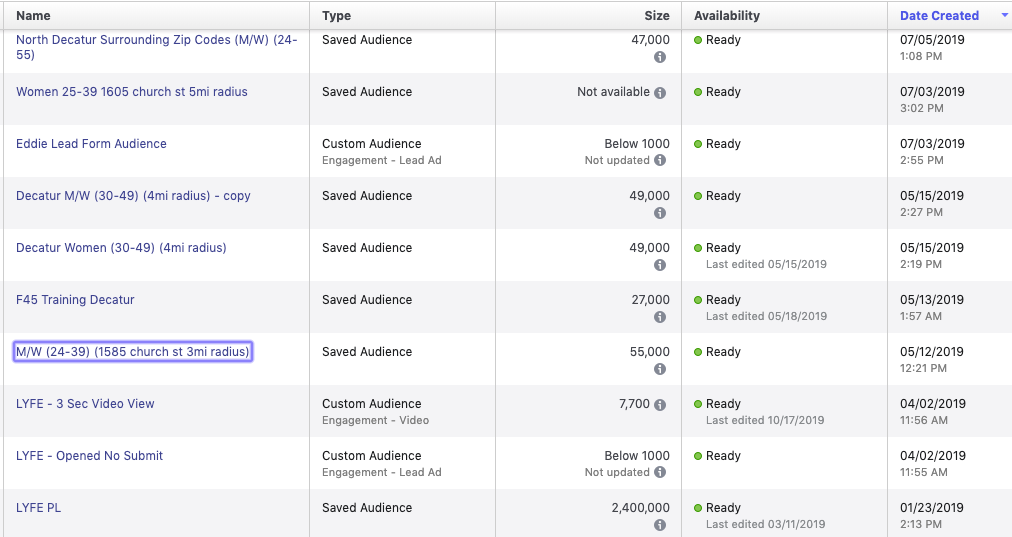Click info icon for North Decatur Surrounding Zip Codes size

(x=660, y=57)
